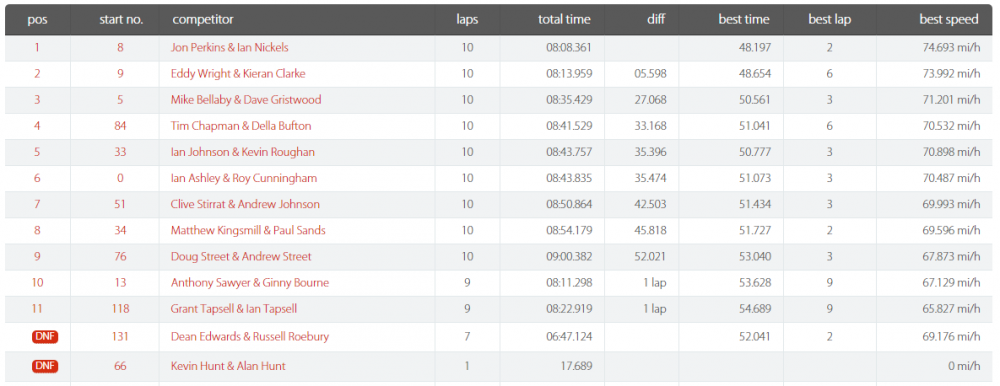Screen dimensions: 1000x386
Task: Click diff value 05.598
Action: point(651,74)
